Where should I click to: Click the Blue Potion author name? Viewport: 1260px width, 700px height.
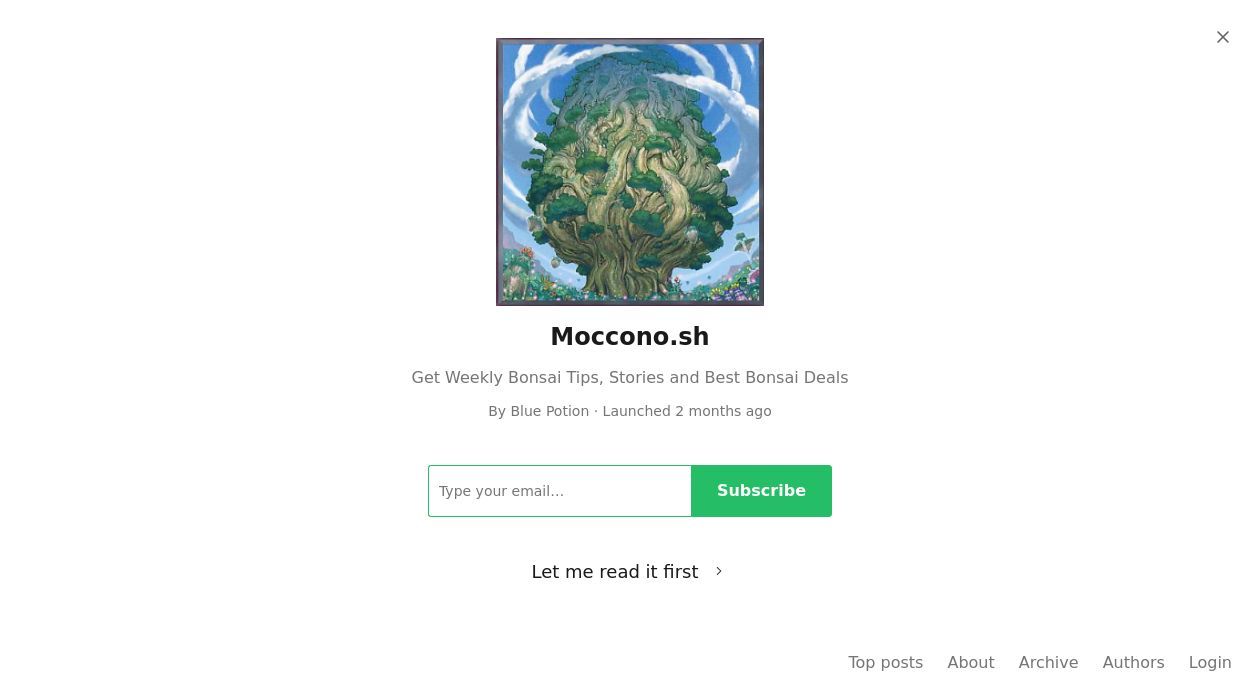coord(550,411)
